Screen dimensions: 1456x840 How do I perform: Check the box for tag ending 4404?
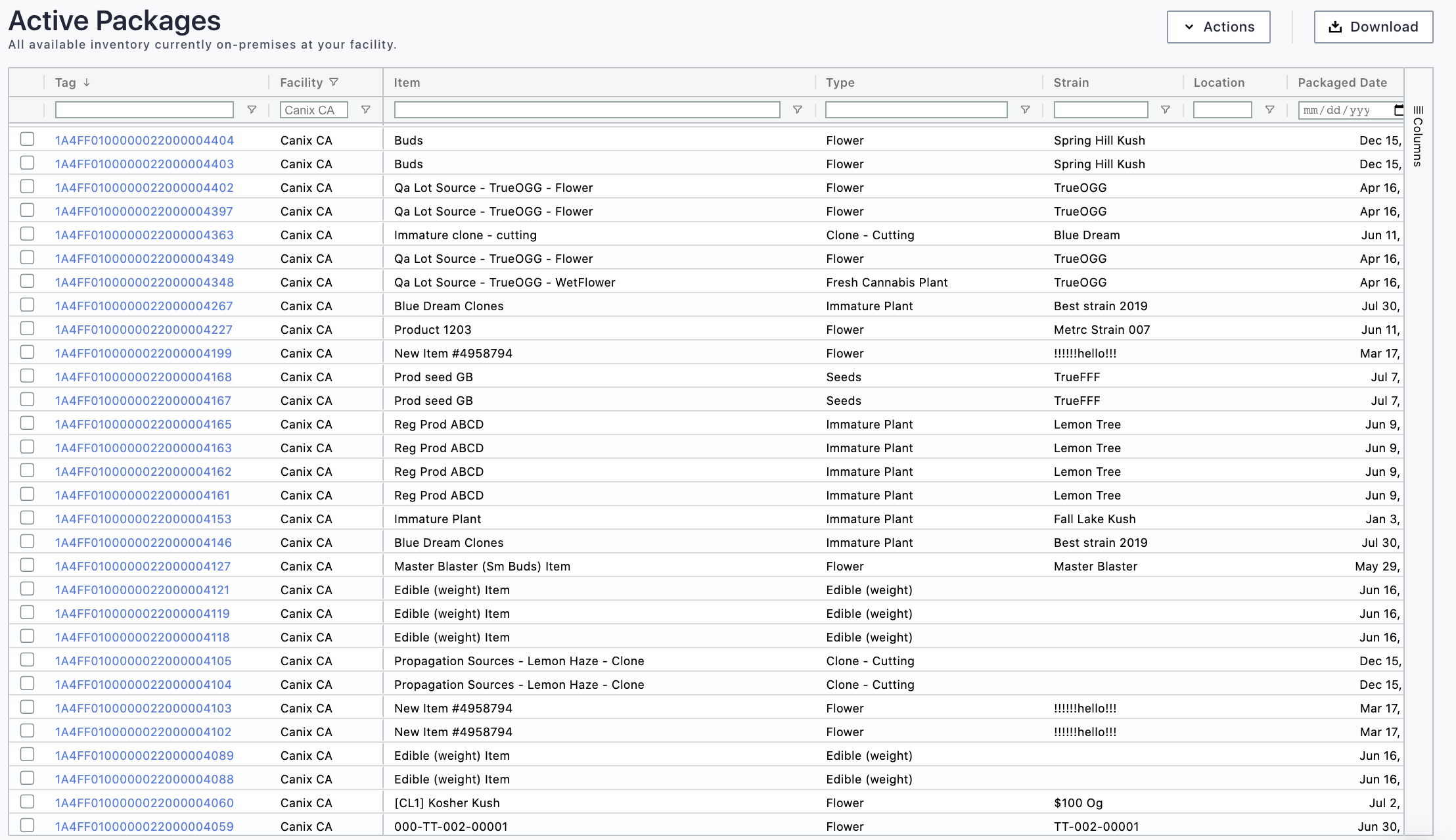(x=27, y=139)
